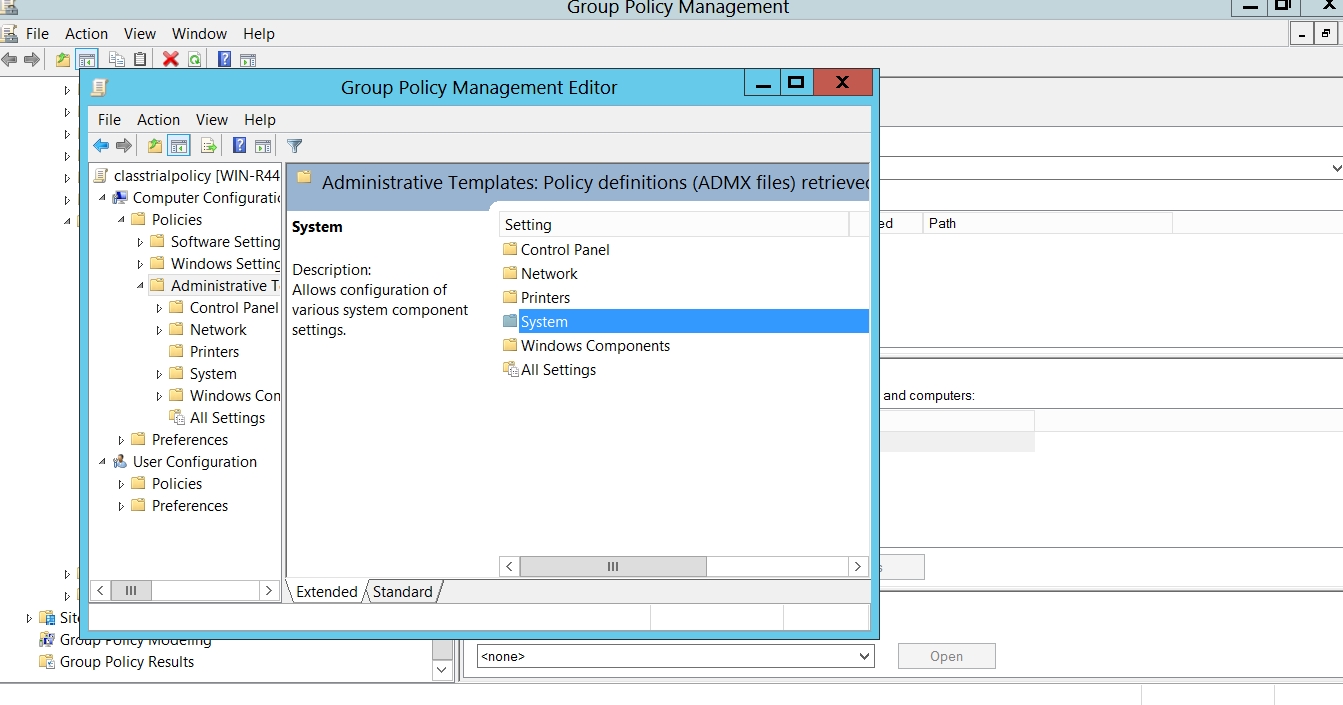The image size is (1343, 705).
Task: Expand the Software Settings tree node
Action: point(140,242)
